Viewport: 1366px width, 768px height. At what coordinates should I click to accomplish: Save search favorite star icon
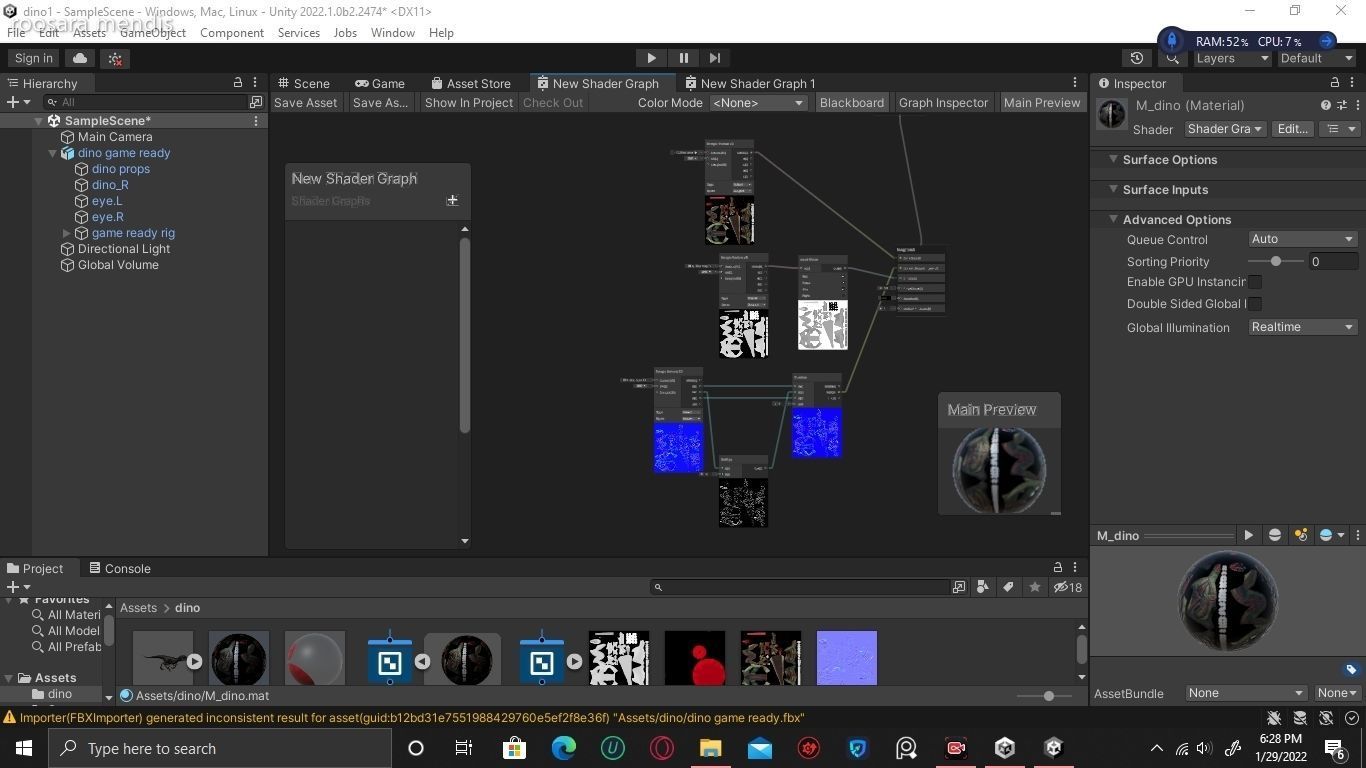click(1034, 587)
